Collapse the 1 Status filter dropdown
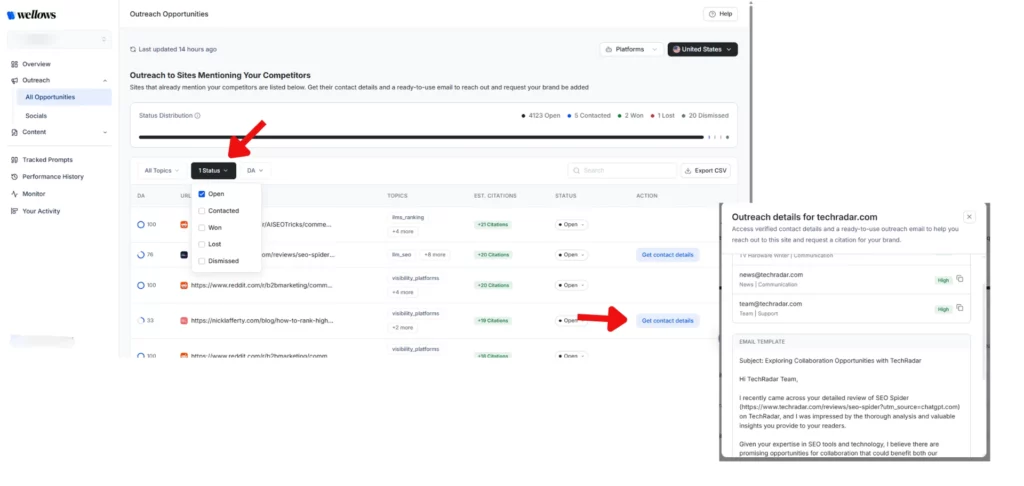Image resolution: width=1024 pixels, height=486 pixels. pos(214,170)
